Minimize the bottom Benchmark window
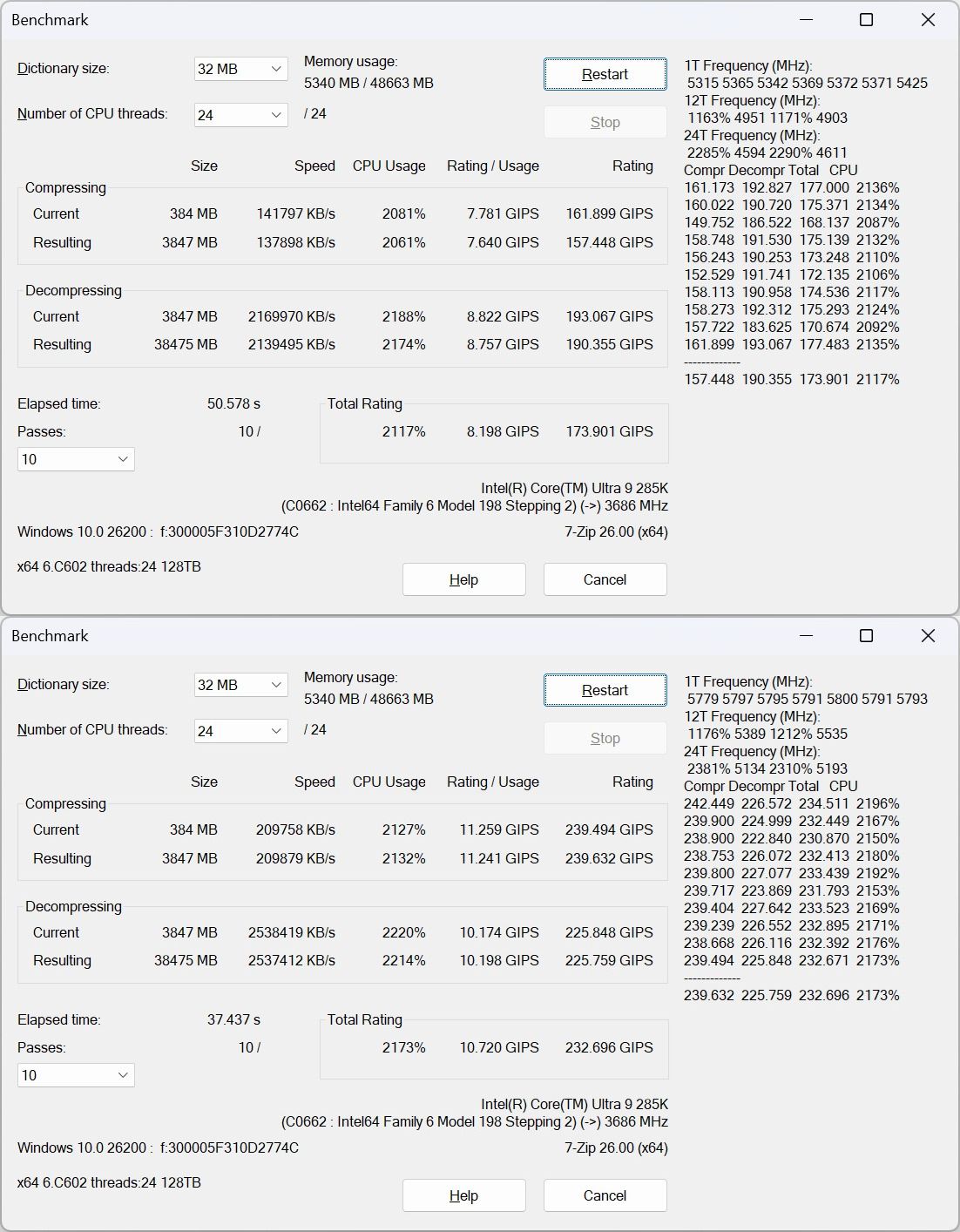The image size is (960, 1232). click(x=806, y=635)
